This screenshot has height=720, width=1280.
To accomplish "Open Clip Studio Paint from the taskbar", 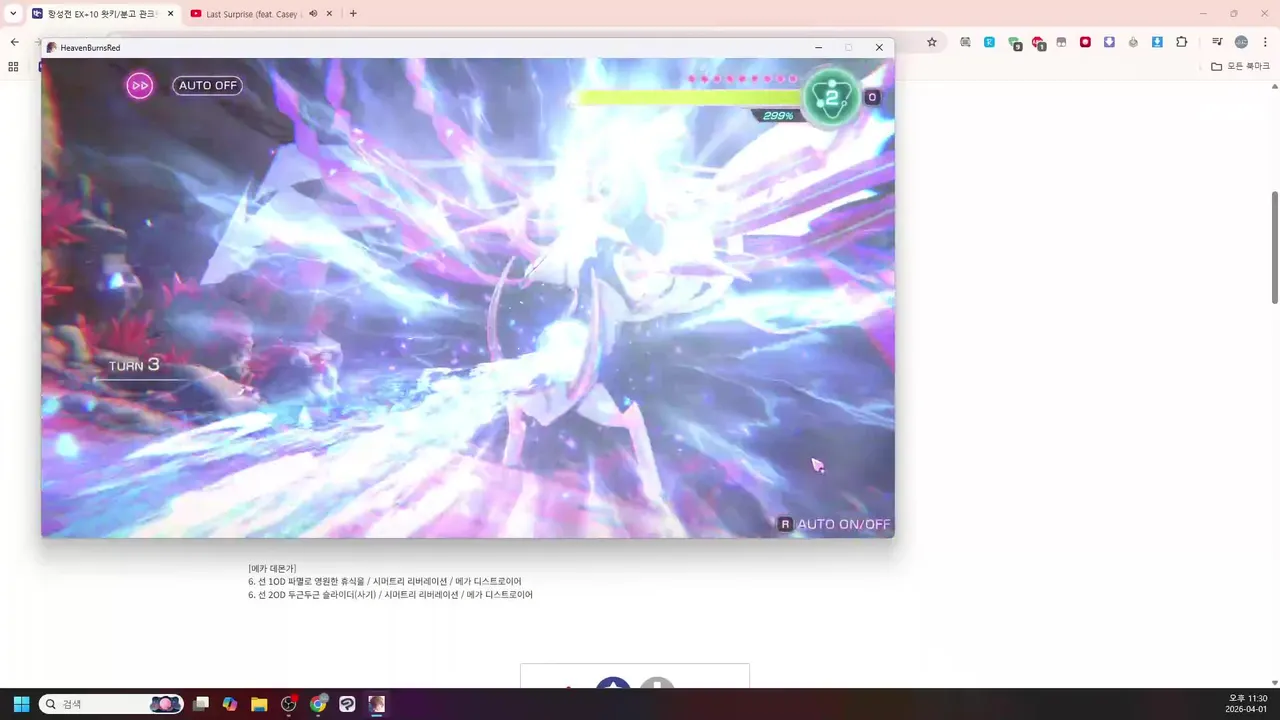I will (347, 704).
